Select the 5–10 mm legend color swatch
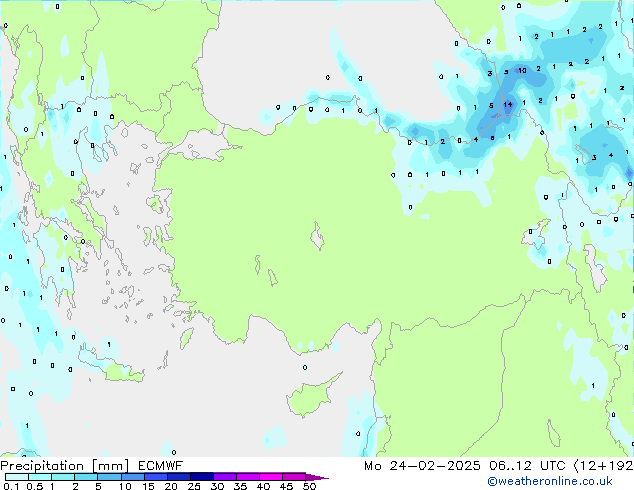The image size is (634, 490). (x=109, y=477)
